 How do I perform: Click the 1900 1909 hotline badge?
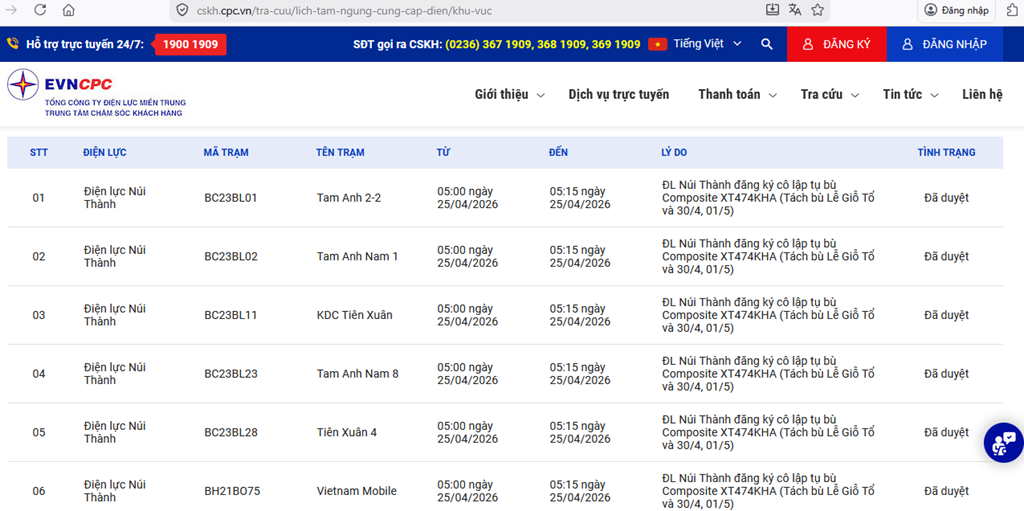pyautogui.click(x=190, y=44)
